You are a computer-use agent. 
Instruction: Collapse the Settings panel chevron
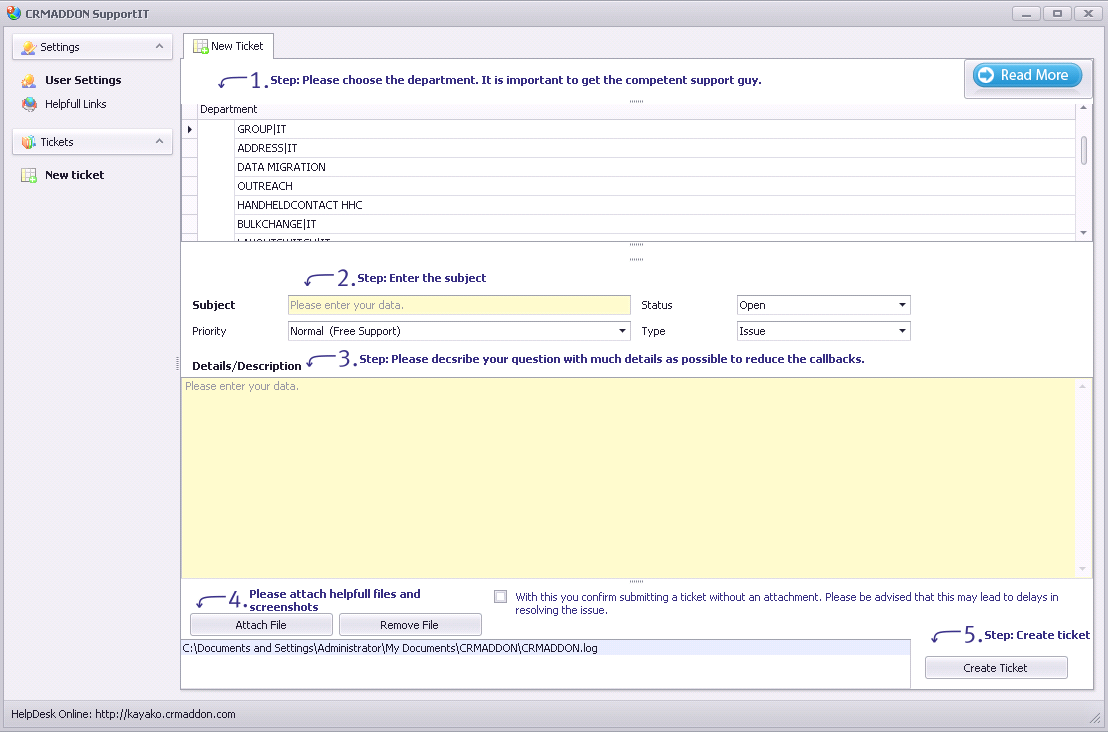point(159,47)
